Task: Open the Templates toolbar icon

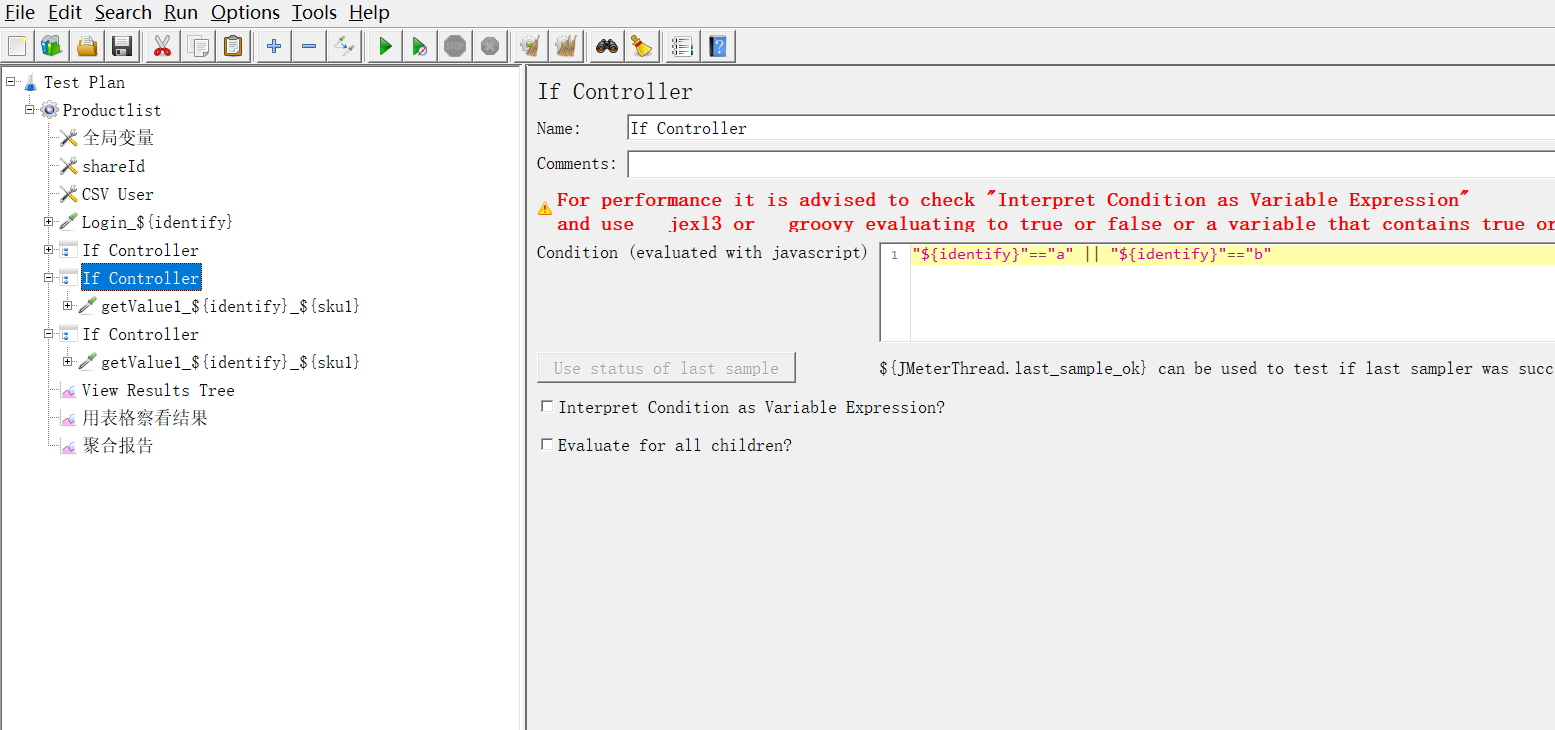Action: [51, 46]
